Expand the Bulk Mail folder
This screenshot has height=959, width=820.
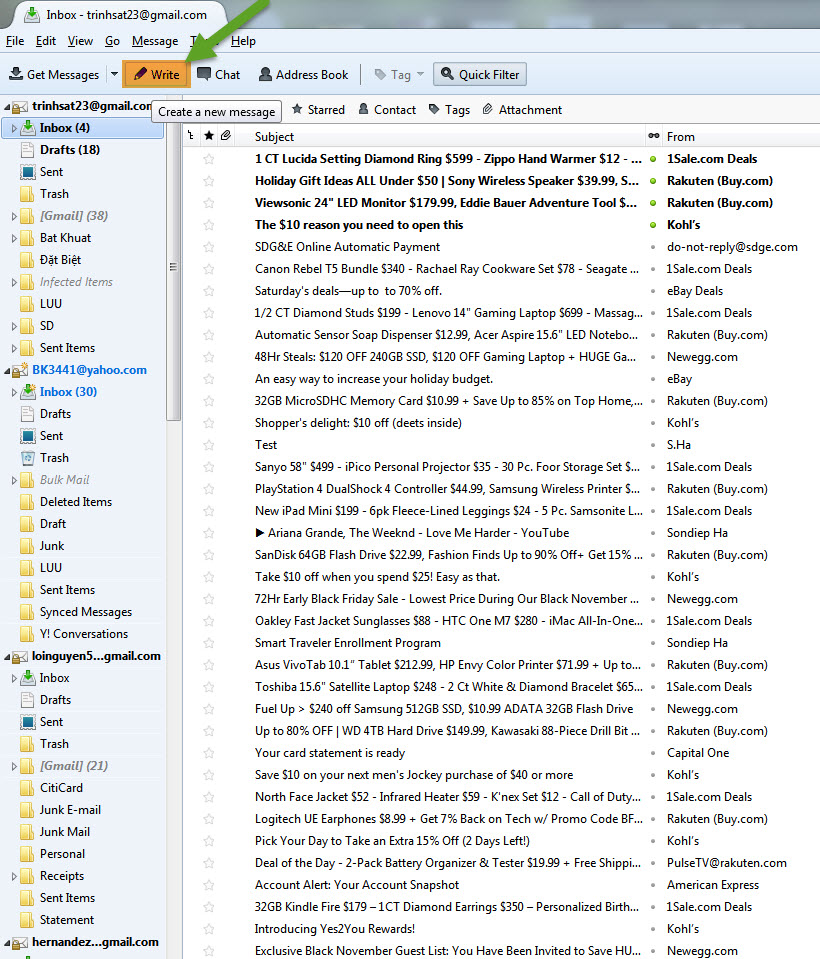tap(13, 480)
